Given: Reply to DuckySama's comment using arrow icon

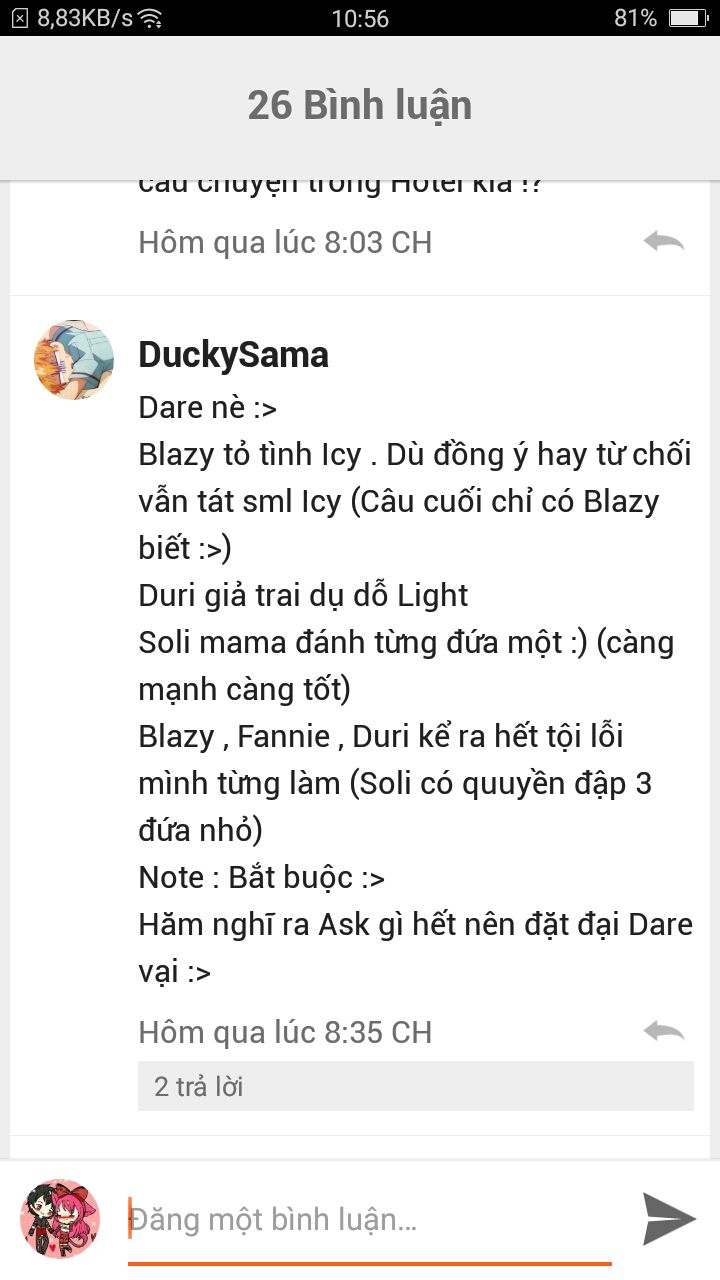Looking at the screenshot, I should (664, 1032).
